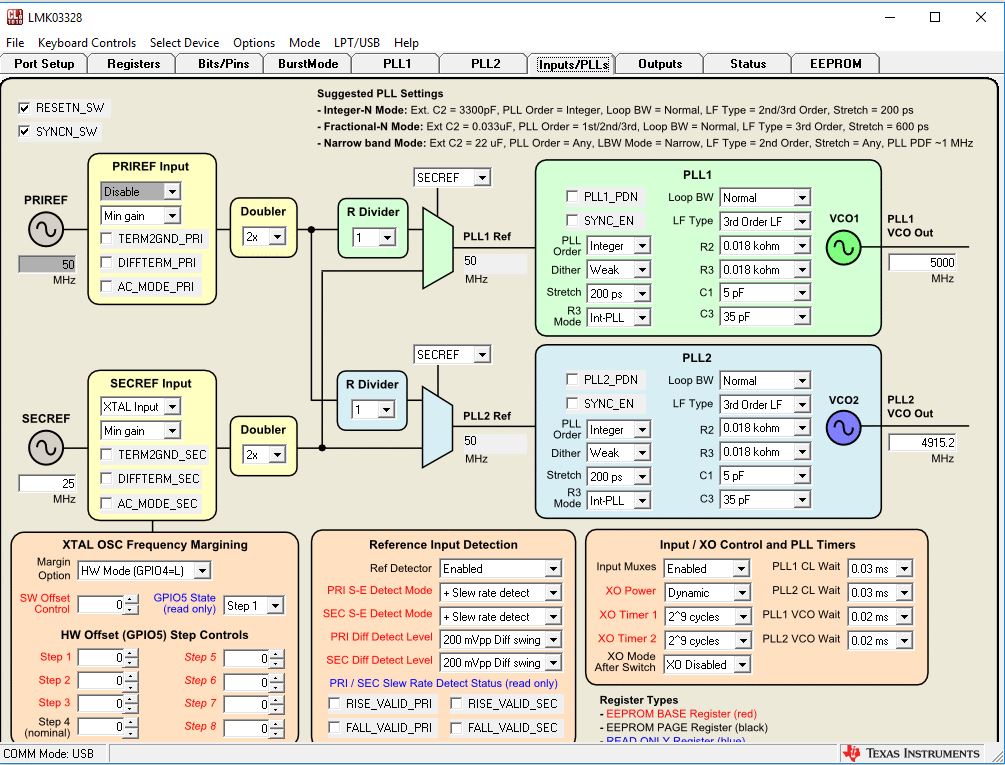Open the Margin Option HW Mode dropdown
1005x765 pixels.
tap(202, 570)
